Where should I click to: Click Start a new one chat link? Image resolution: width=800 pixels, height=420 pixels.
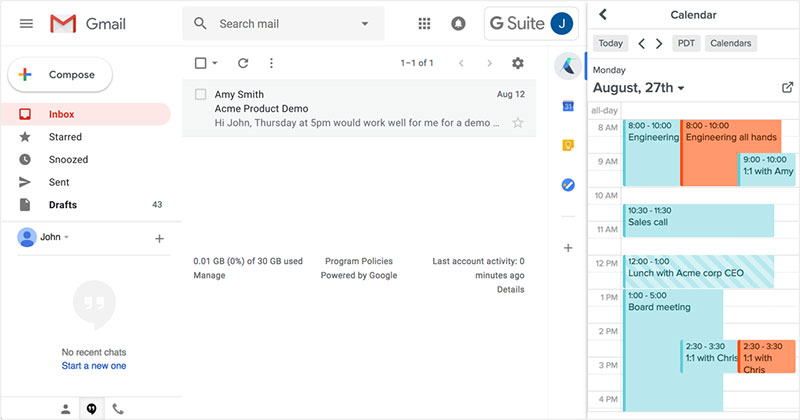[94, 365]
